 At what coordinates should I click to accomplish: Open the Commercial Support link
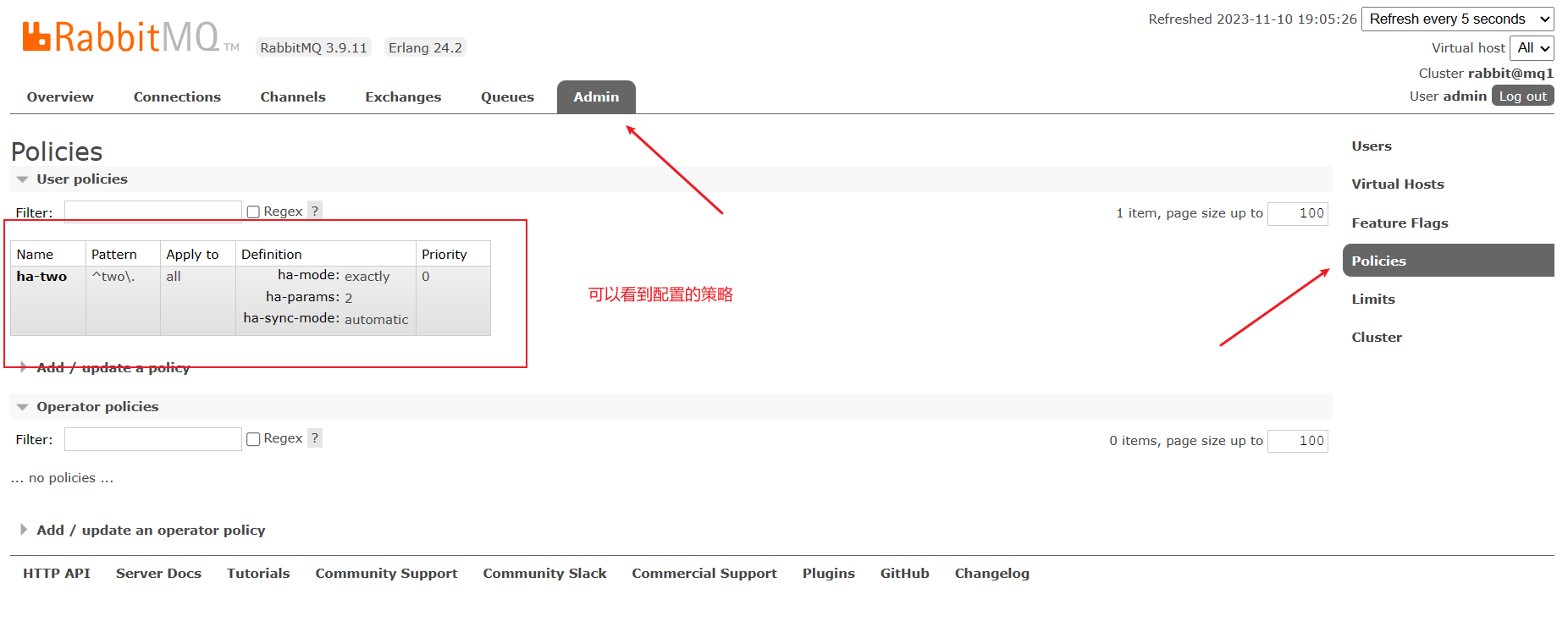(x=704, y=573)
